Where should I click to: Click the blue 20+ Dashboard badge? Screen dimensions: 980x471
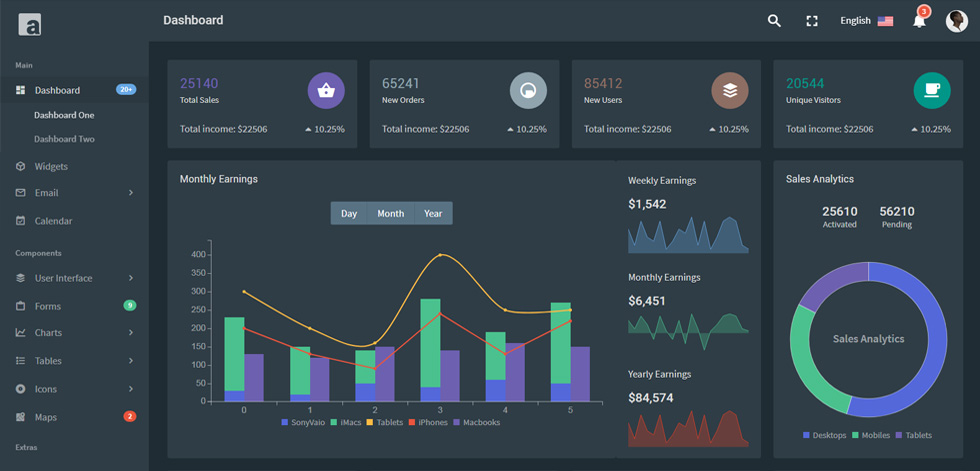[126, 90]
